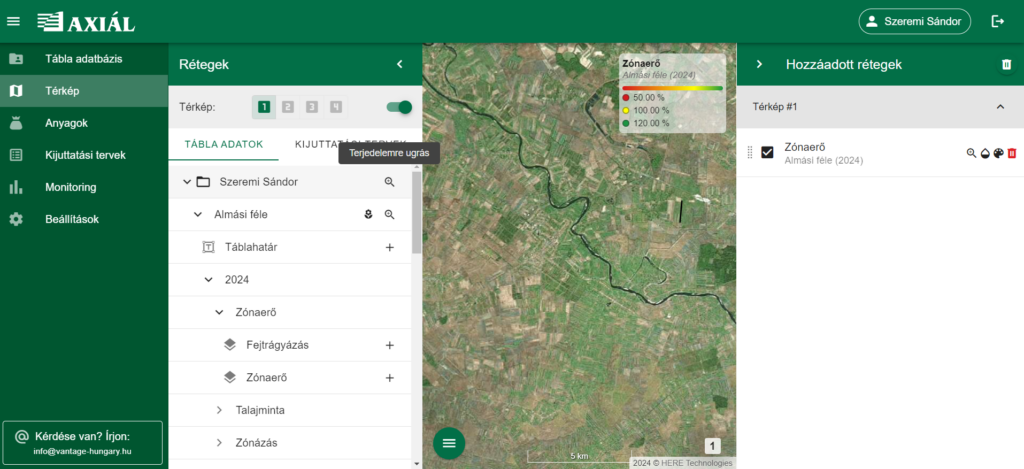
Task: Click the logout icon in the header
Action: pyautogui.click(x=997, y=21)
